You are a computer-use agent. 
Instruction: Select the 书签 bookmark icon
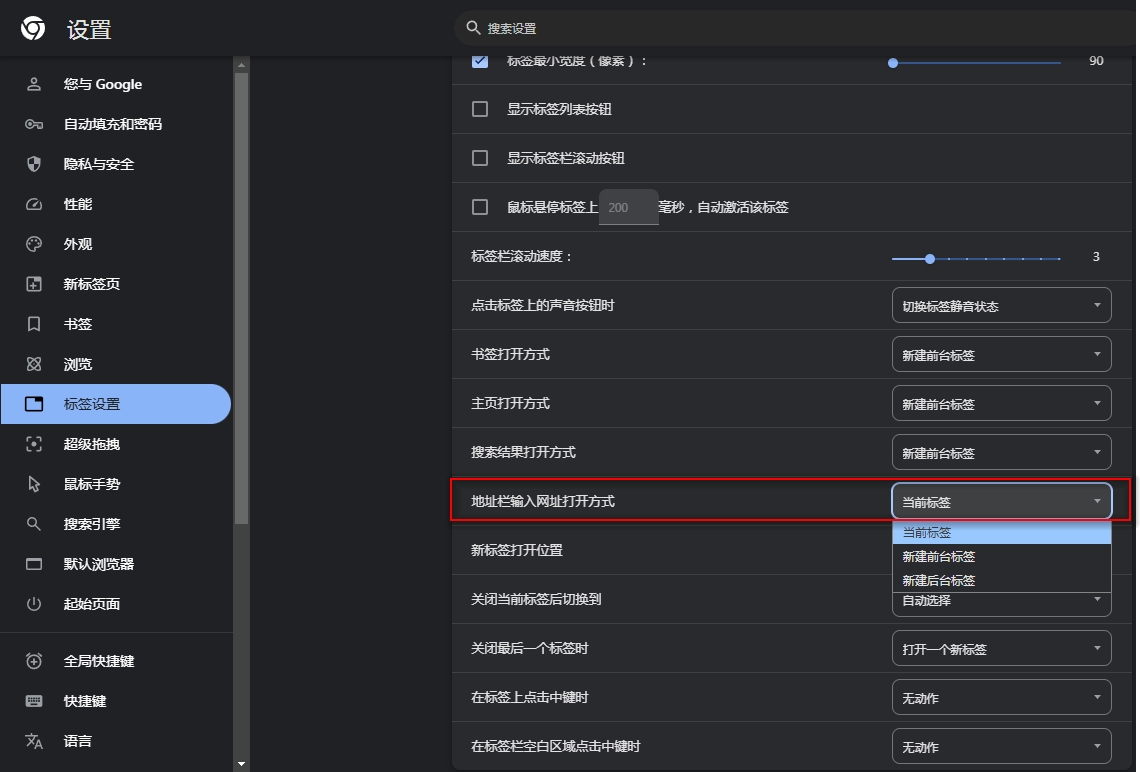[x=33, y=324]
